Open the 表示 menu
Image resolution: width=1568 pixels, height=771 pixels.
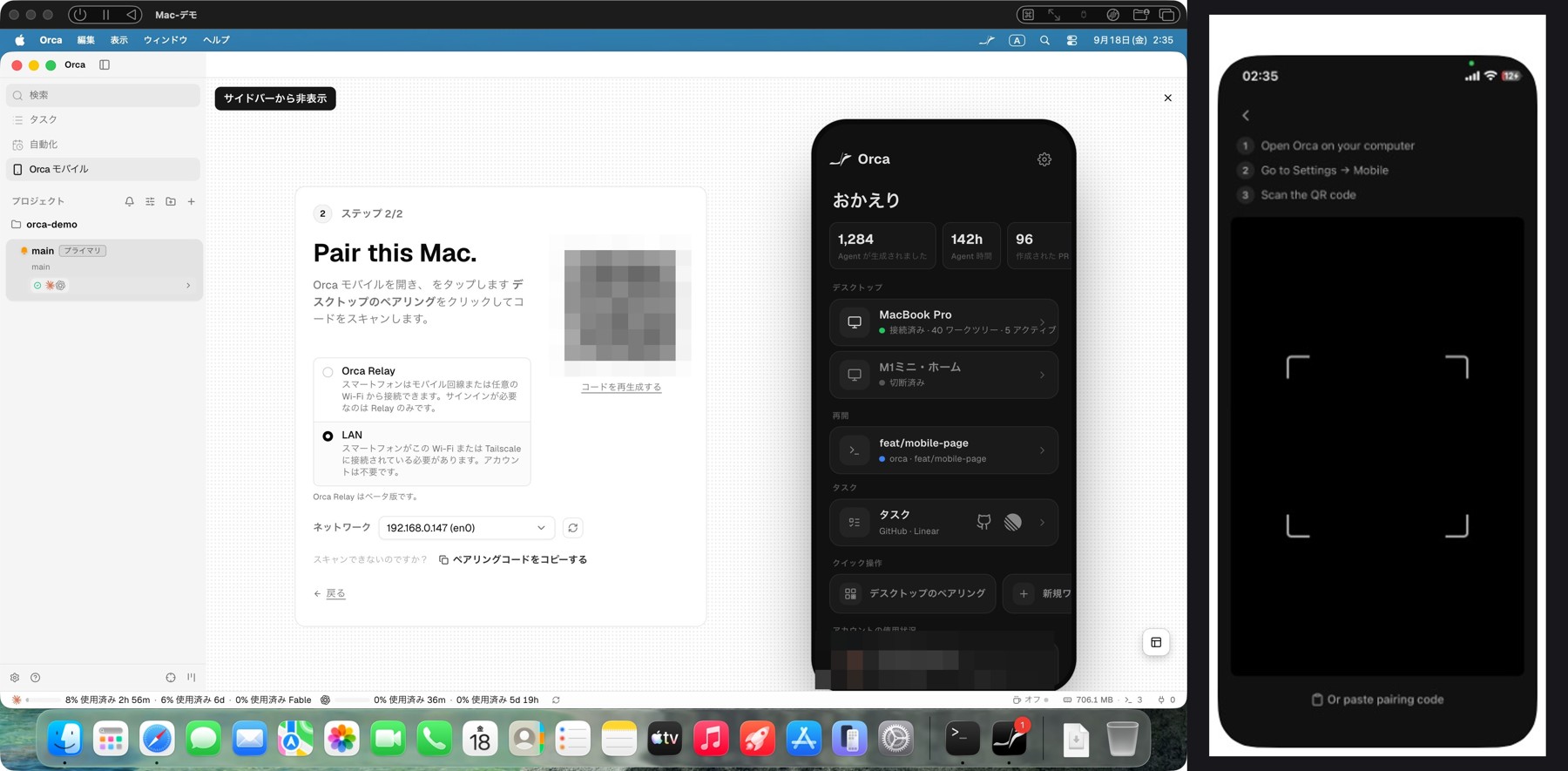[x=119, y=40]
